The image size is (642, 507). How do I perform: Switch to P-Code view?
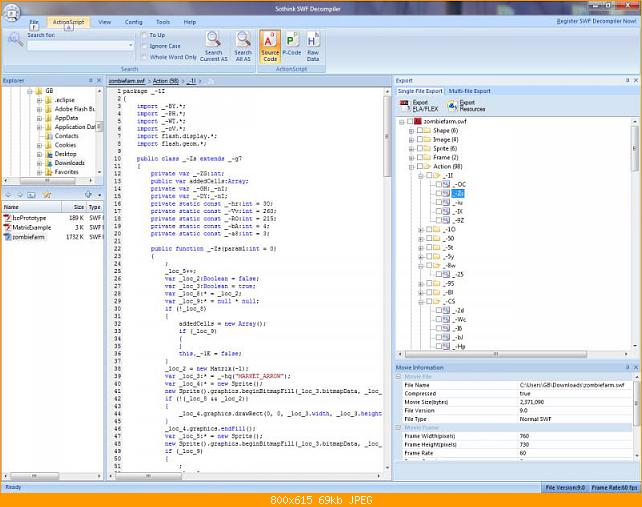pyautogui.click(x=292, y=44)
